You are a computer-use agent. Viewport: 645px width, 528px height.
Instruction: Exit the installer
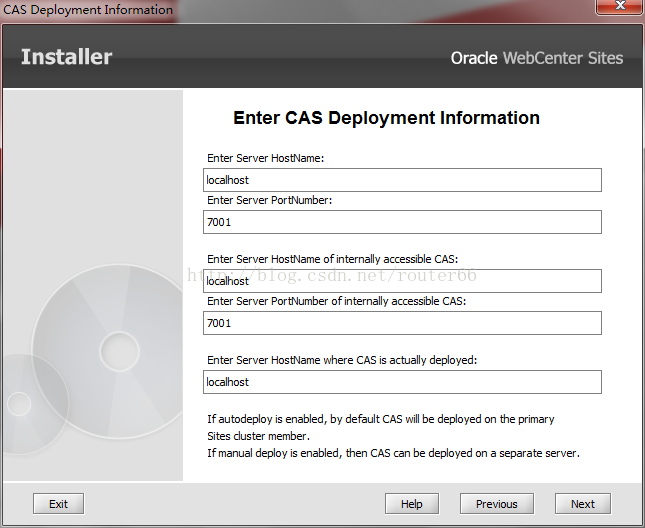58,504
